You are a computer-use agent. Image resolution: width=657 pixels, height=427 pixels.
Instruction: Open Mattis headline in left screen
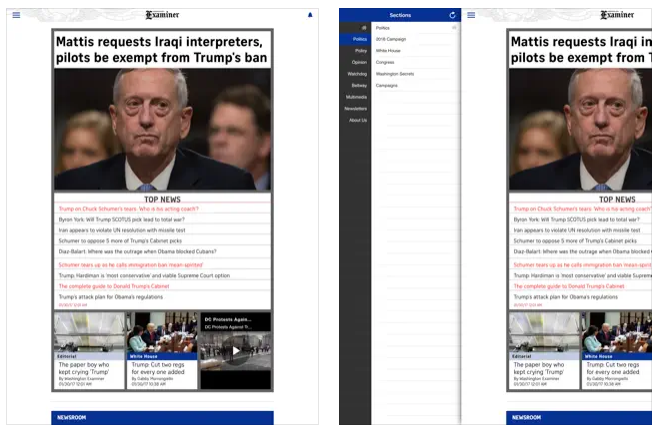point(162,49)
